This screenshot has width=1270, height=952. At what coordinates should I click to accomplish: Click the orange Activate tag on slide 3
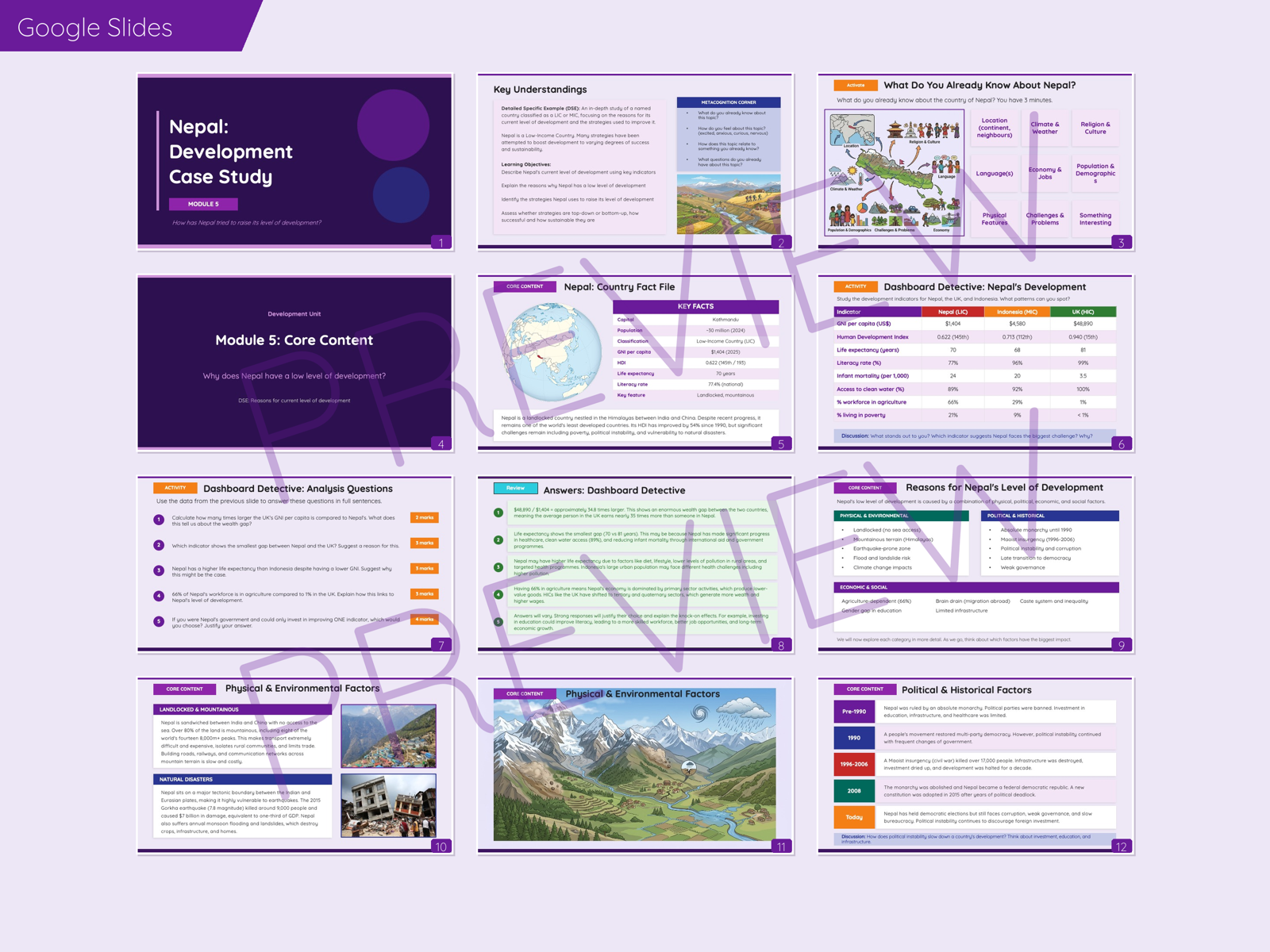(855, 85)
